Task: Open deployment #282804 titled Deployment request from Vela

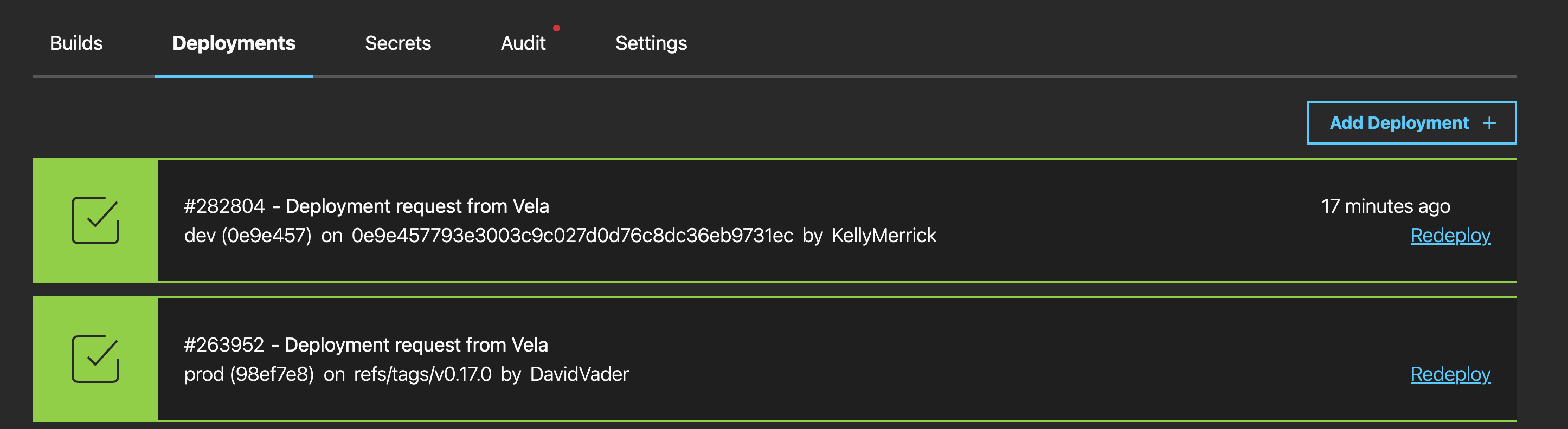Action: point(367,206)
